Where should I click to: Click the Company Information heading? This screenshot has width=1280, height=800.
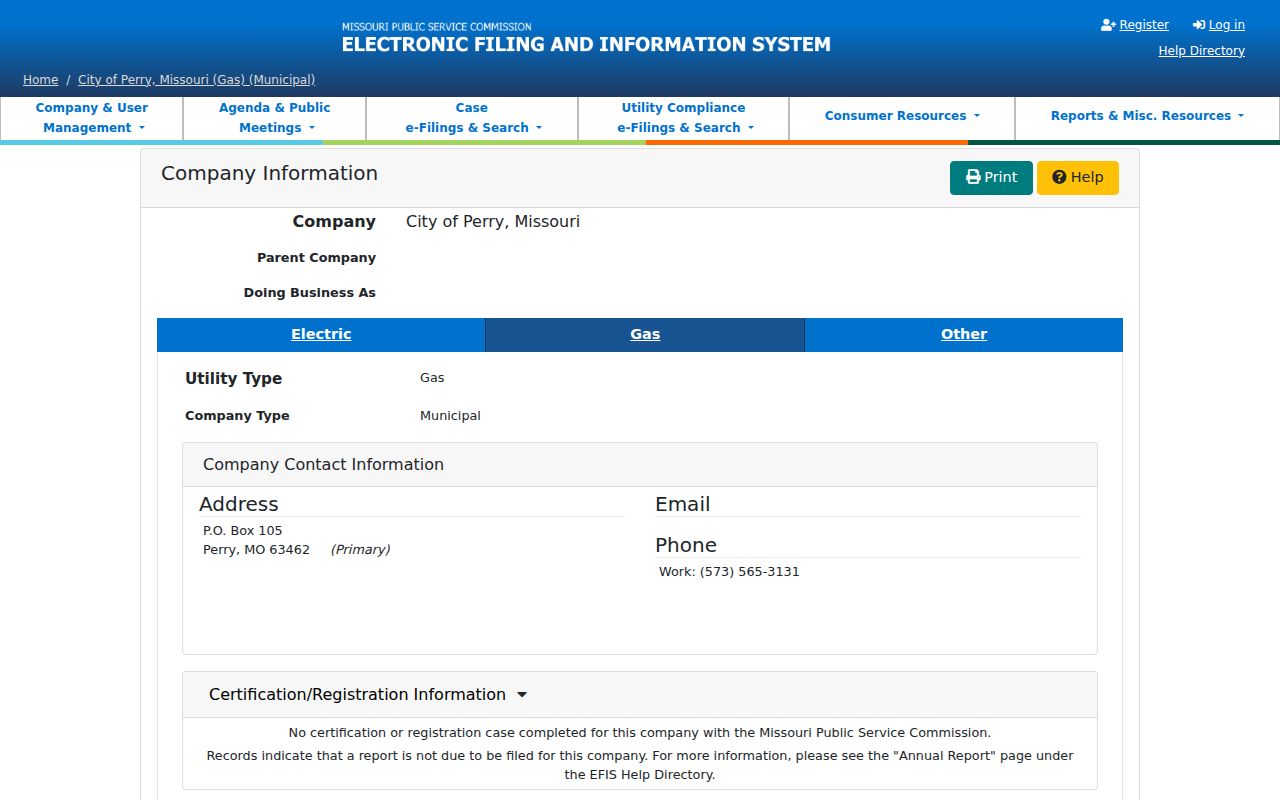270,174
